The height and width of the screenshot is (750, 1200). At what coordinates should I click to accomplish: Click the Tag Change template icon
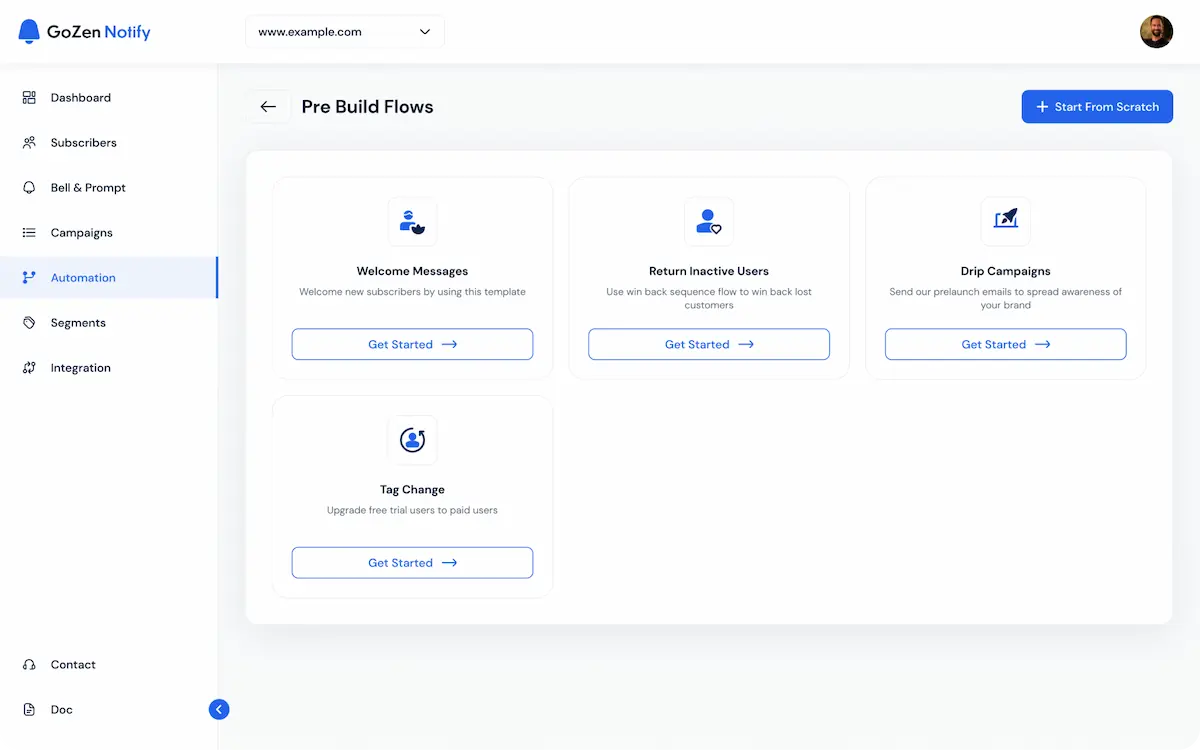[x=412, y=440]
